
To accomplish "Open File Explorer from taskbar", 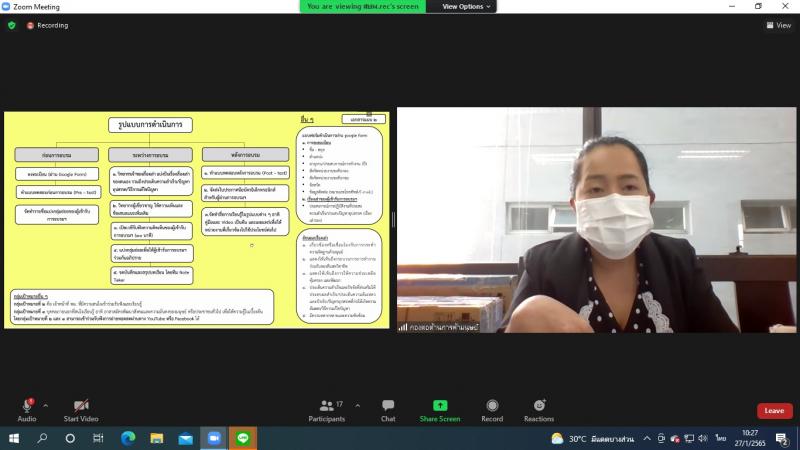I will [x=157, y=438].
